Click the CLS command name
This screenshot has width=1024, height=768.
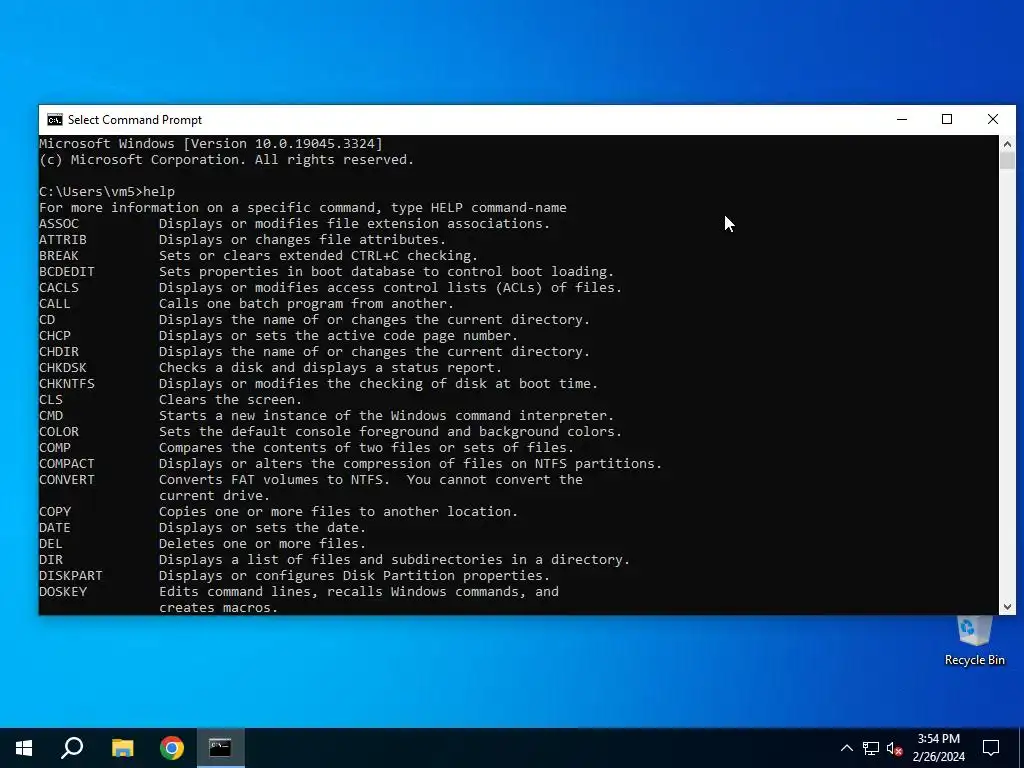51,400
